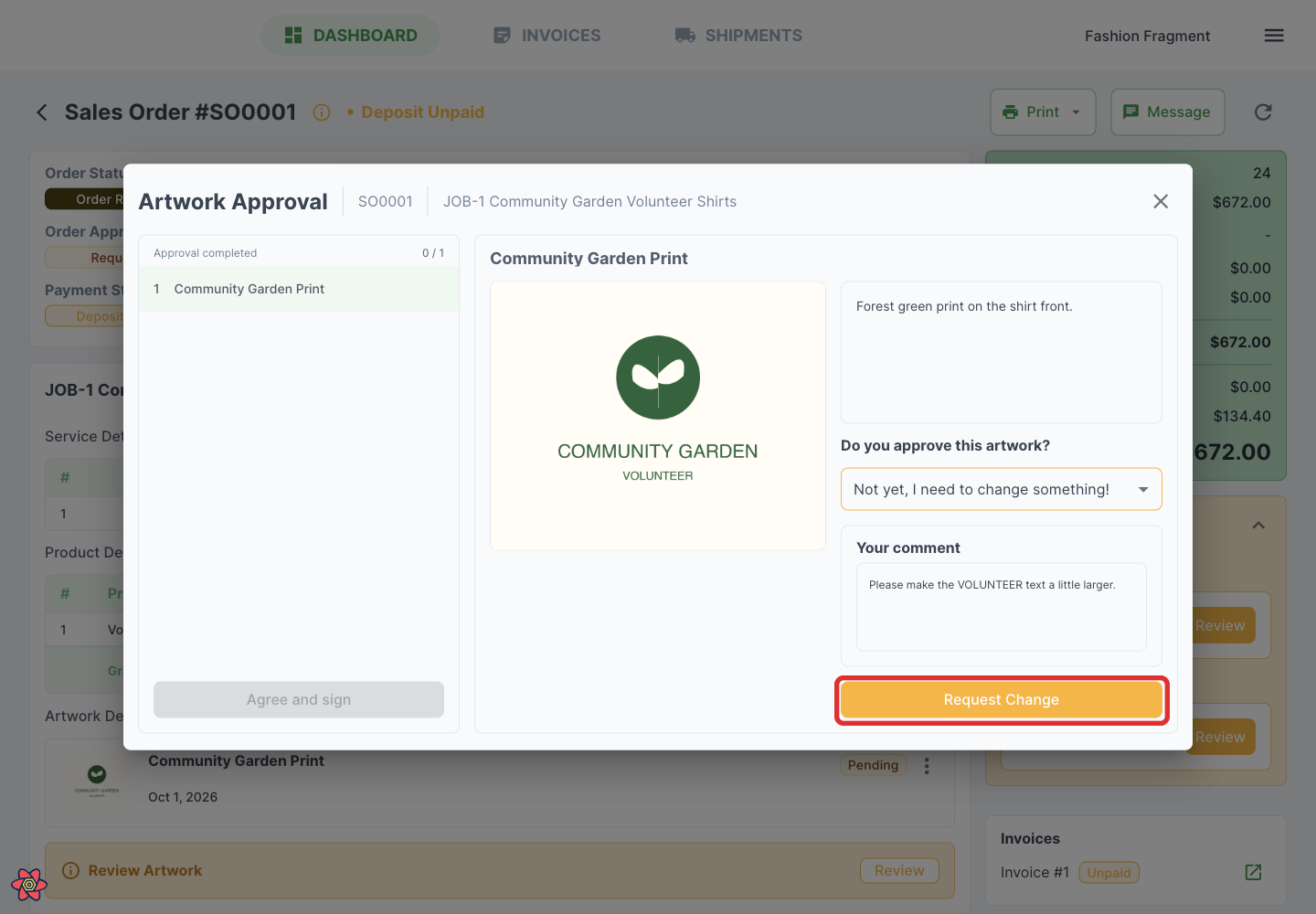
Task: Click Review in the Review Artwork banner
Action: click(899, 871)
